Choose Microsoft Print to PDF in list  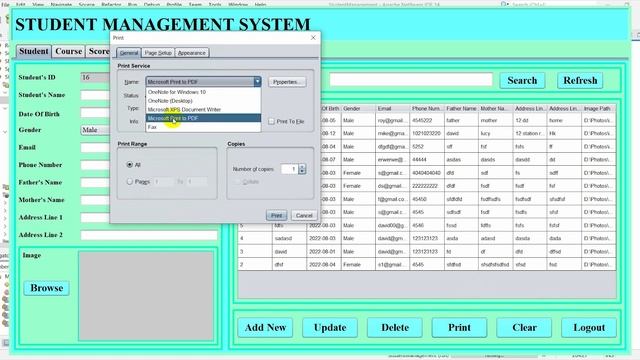click(203, 118)
